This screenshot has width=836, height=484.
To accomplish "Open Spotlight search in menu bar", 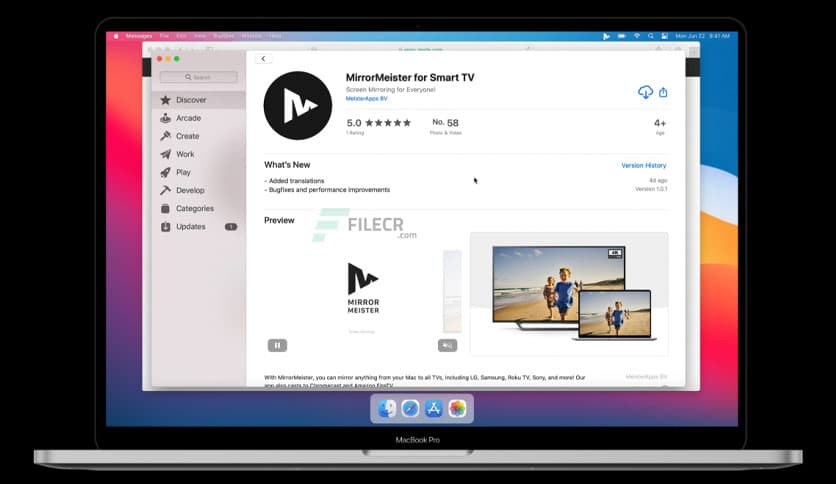I will (650, 36).
